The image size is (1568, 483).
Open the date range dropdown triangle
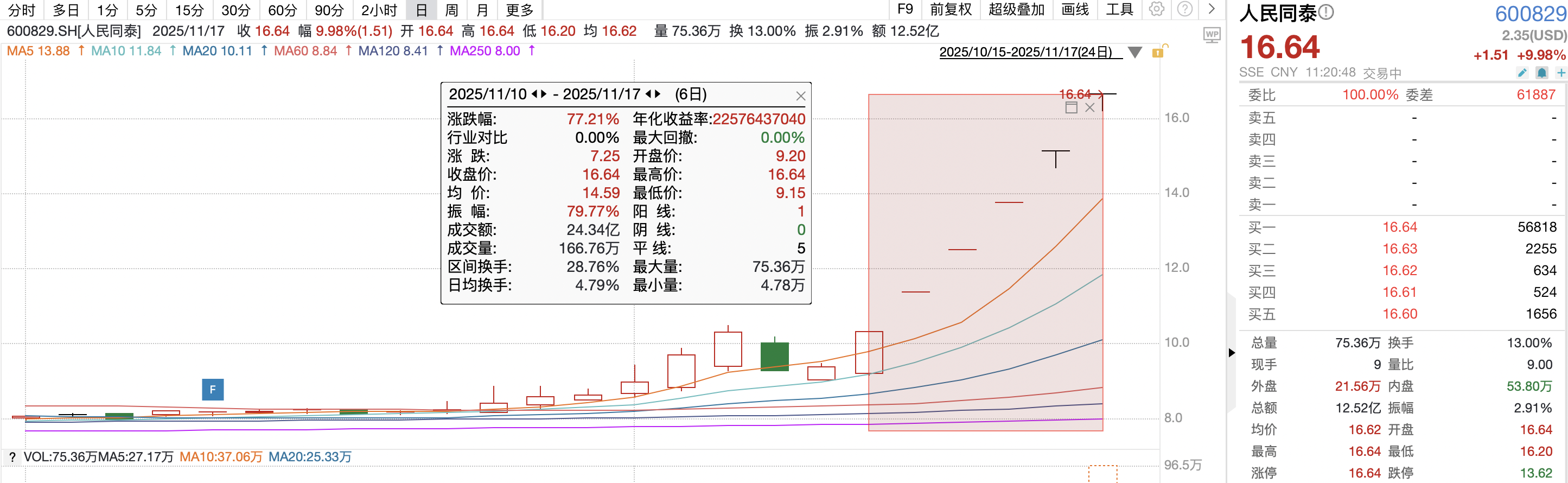[1134, 53]
